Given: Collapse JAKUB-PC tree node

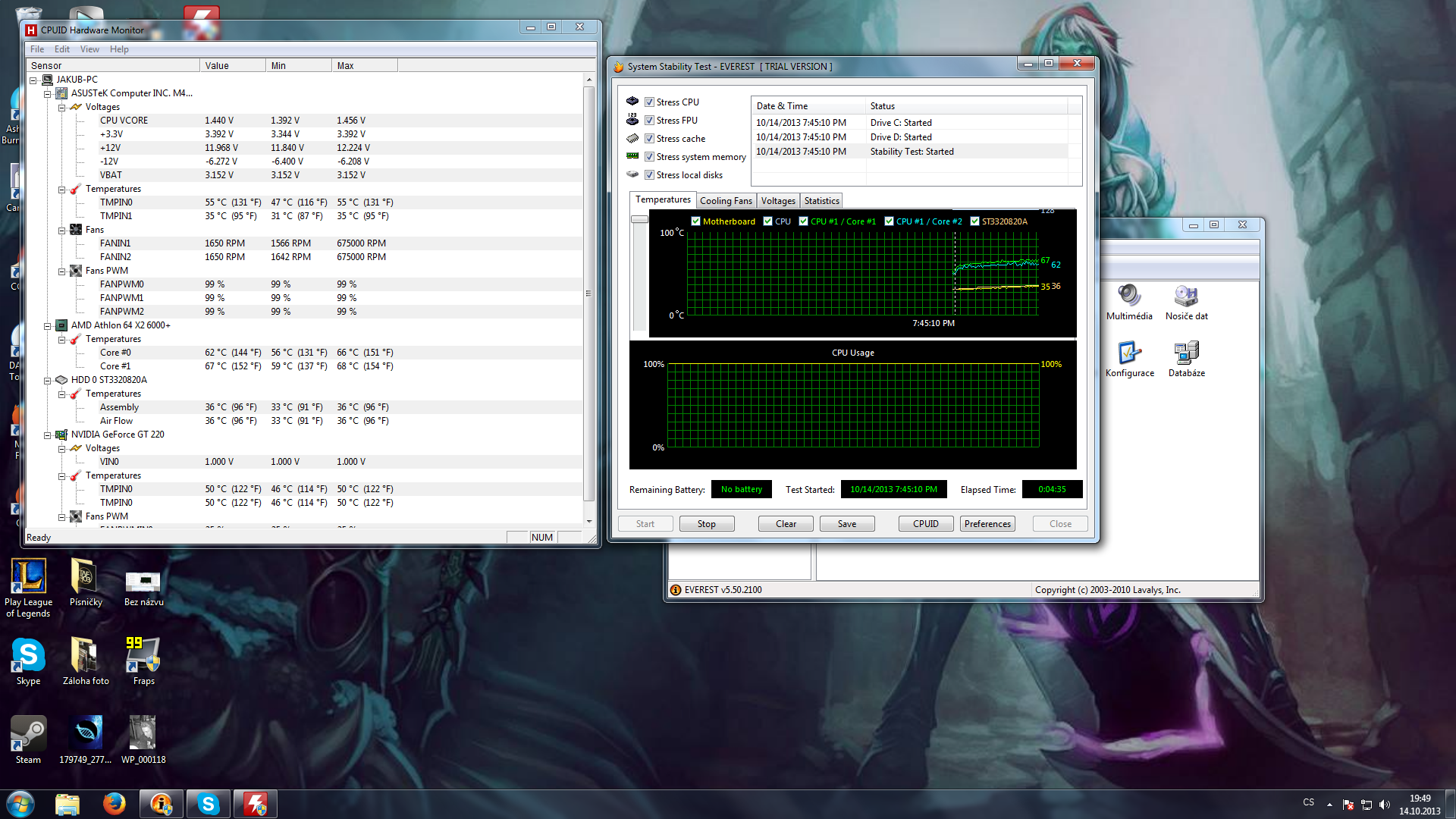Looking at the screenshot, I should click(x=33, y=80).
